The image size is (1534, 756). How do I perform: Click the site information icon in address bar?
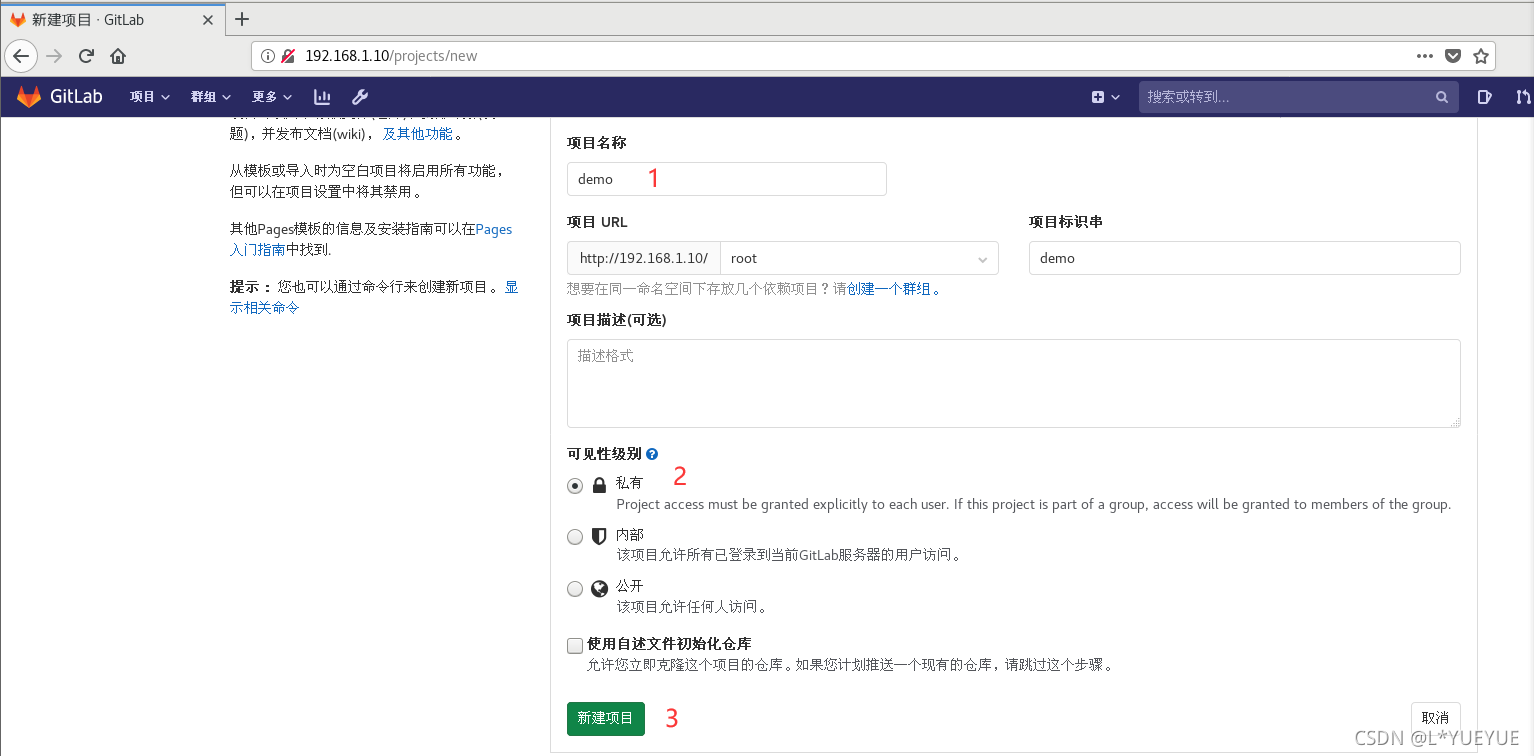coord(268,56)
